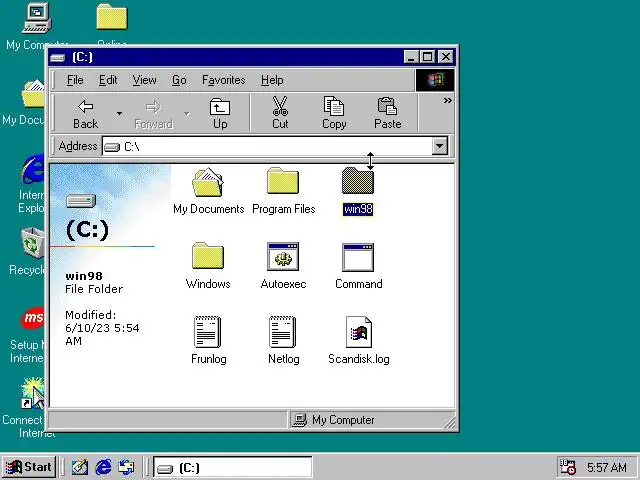Click the Task Scheduler tray icon
Image resolution: width=640 pixels, height=480 pixels.
(568, 467)
